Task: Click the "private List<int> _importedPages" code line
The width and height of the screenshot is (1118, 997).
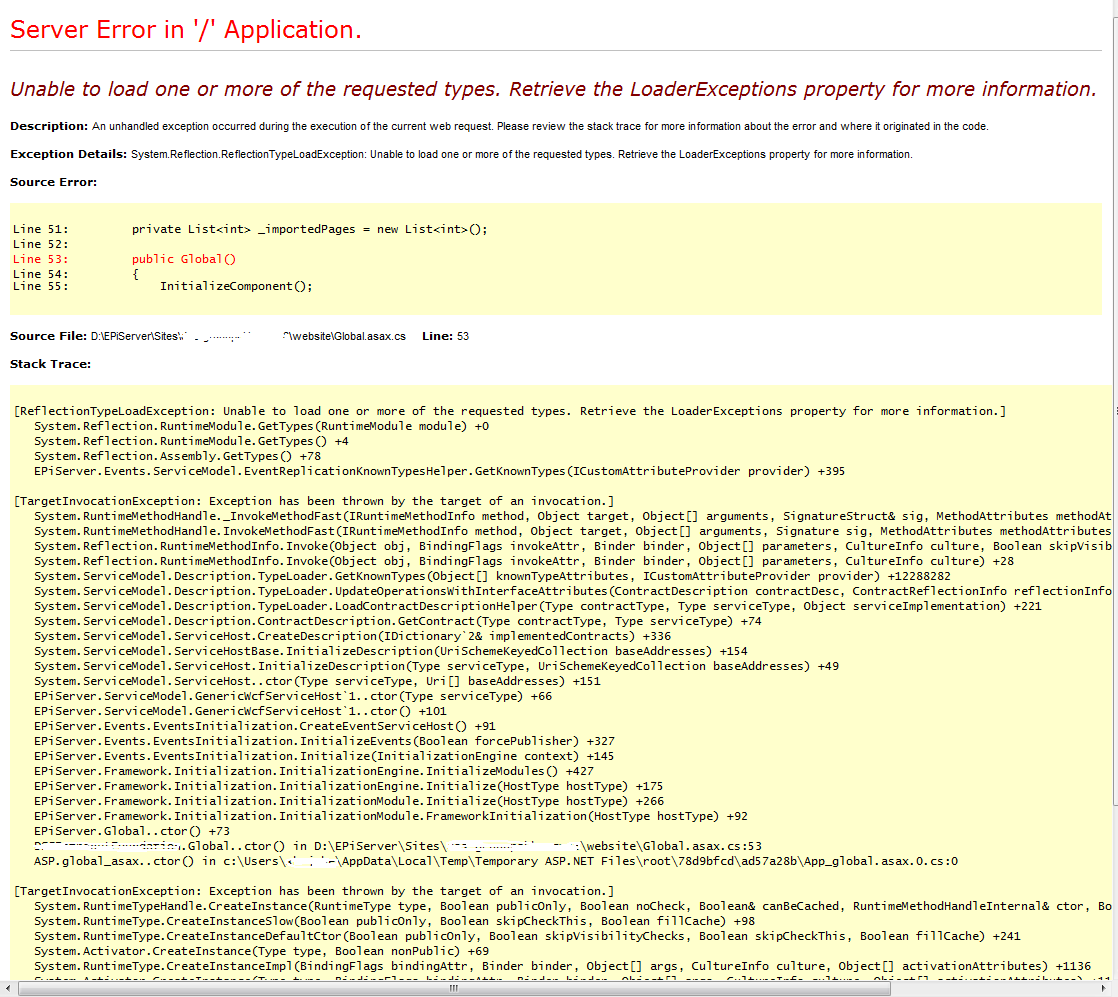Action: point(309,229)
